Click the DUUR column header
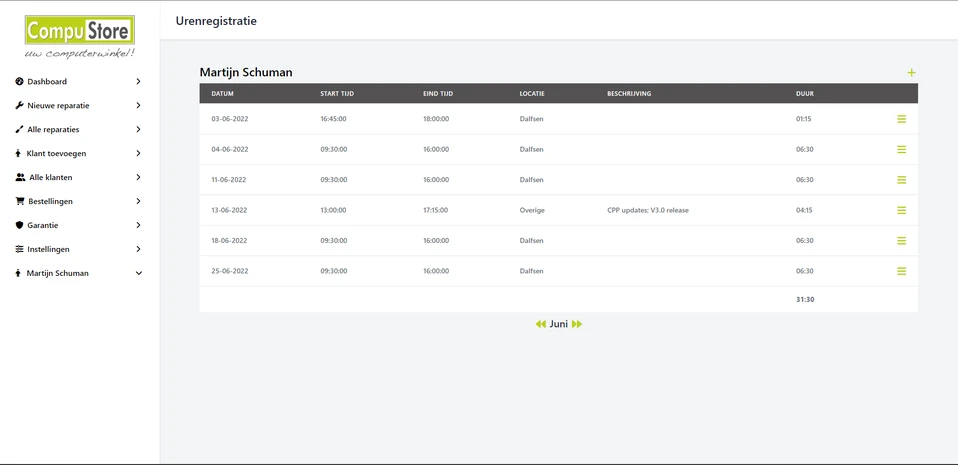The image size is (958, 465). click(805, 93)
